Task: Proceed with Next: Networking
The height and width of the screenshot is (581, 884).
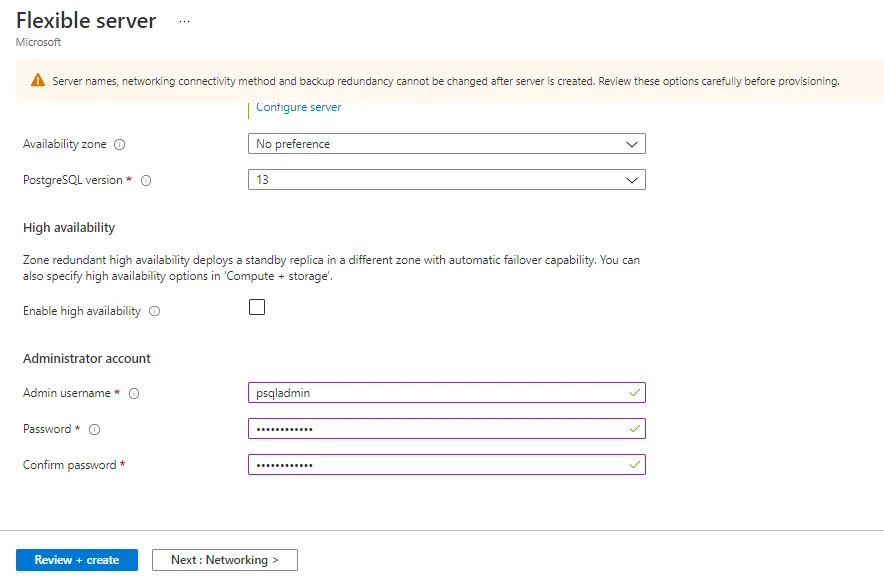Action: (224, 560)
